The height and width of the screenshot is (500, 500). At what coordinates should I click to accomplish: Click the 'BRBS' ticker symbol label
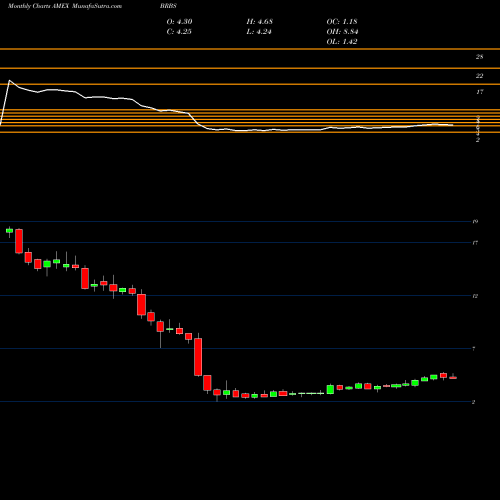(168, 6)
